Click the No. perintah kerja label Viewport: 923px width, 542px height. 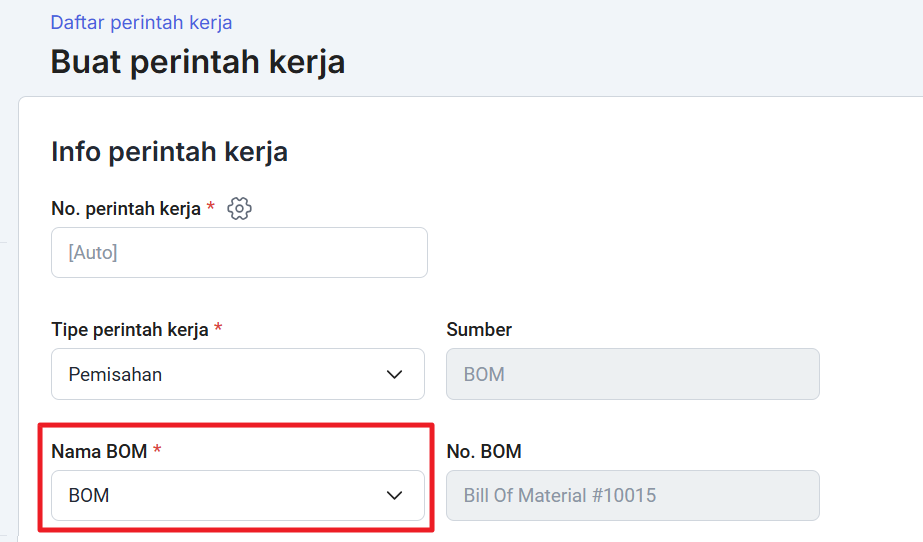[x=126, y=209]
